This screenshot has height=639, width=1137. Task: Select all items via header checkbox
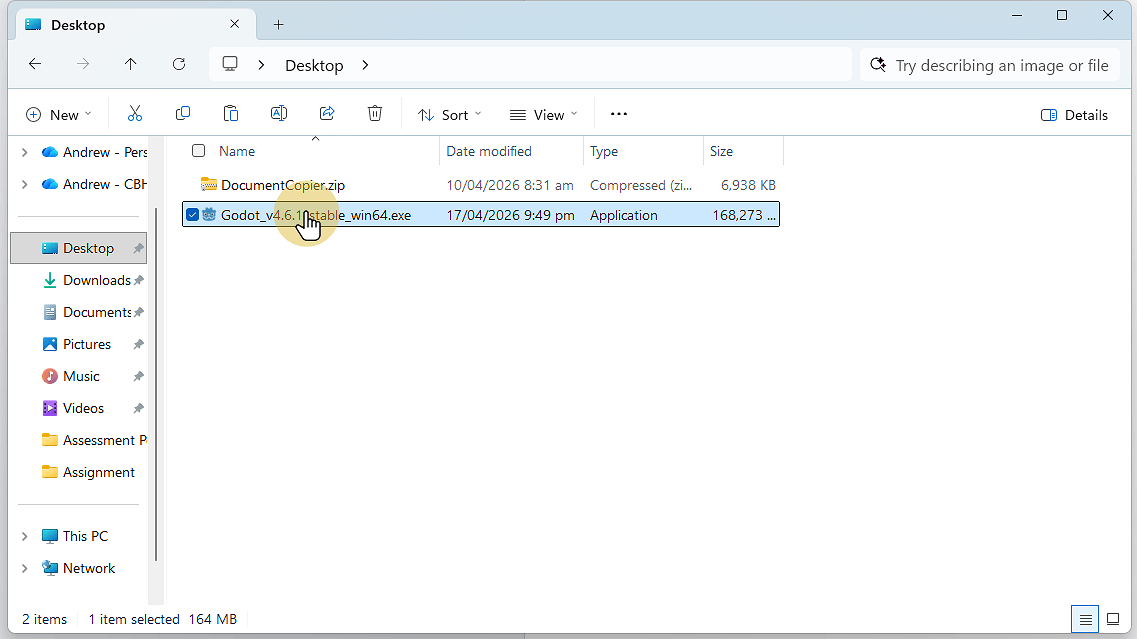(x=198, y=150)
